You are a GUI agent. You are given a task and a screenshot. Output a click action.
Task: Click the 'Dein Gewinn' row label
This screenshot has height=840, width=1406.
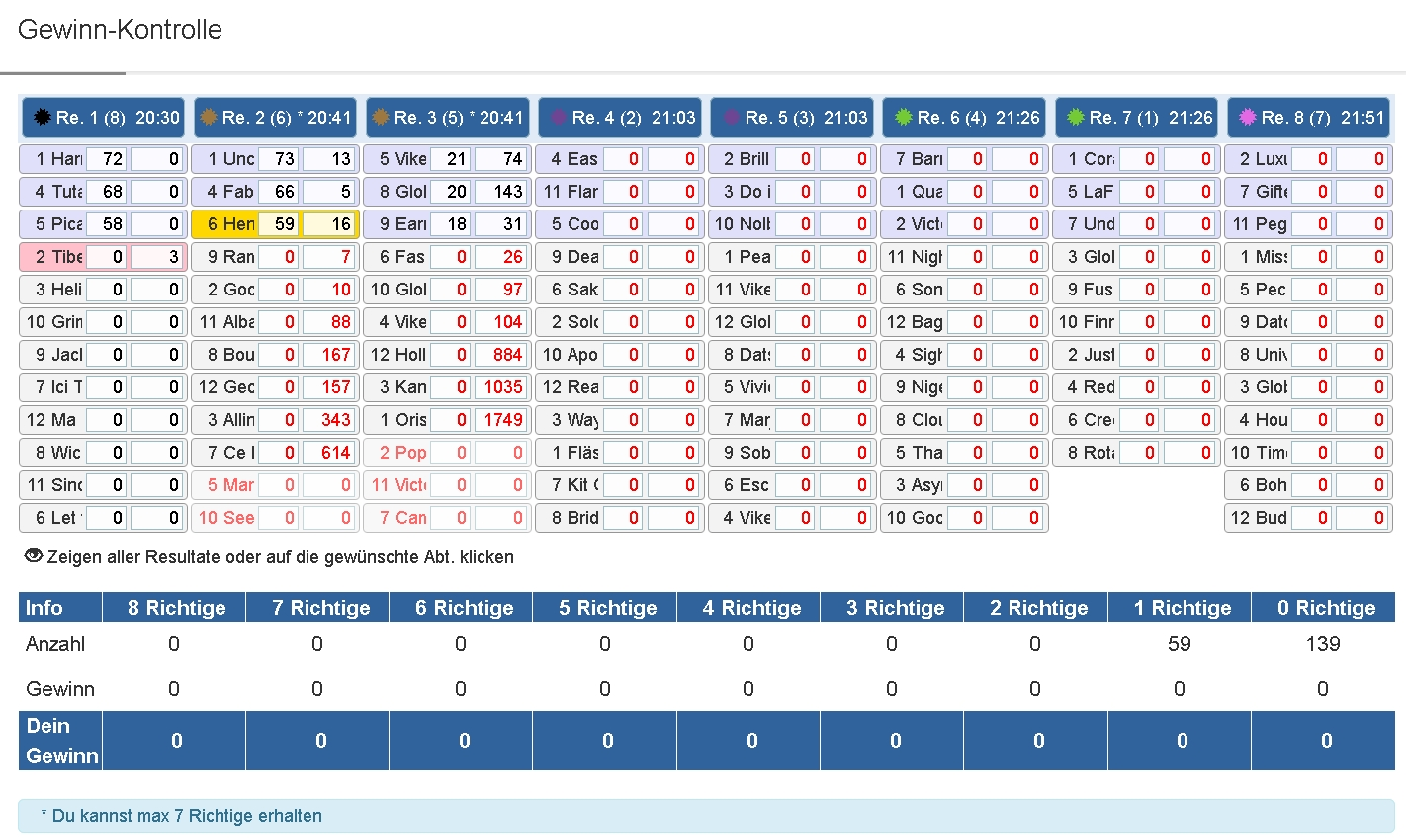61,740
